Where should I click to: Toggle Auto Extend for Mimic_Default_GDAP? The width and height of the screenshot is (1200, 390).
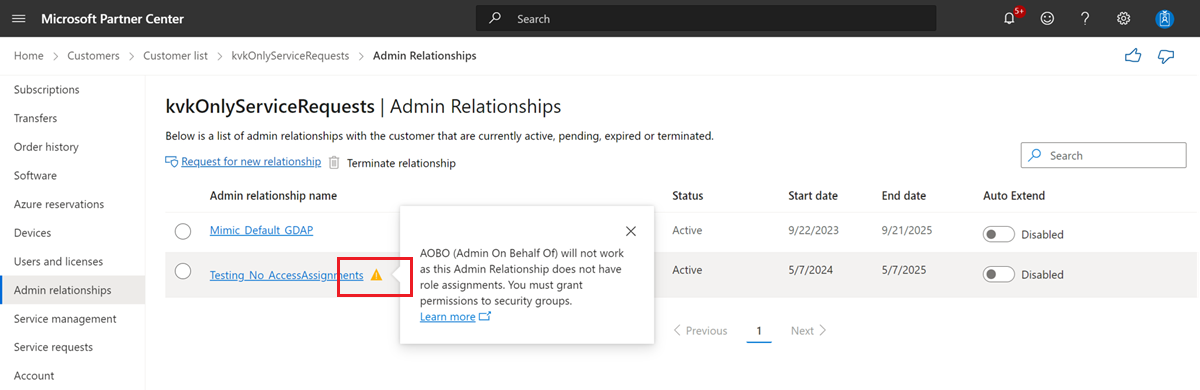pyautogui.click(x=999, y=234)
